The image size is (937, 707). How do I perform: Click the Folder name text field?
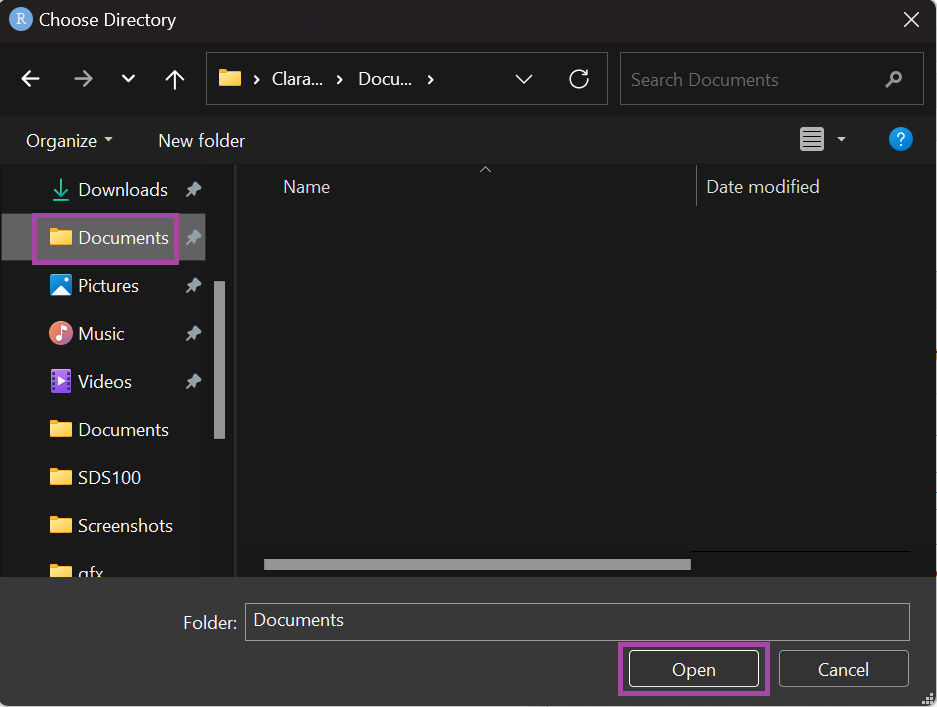click(576, 621)
